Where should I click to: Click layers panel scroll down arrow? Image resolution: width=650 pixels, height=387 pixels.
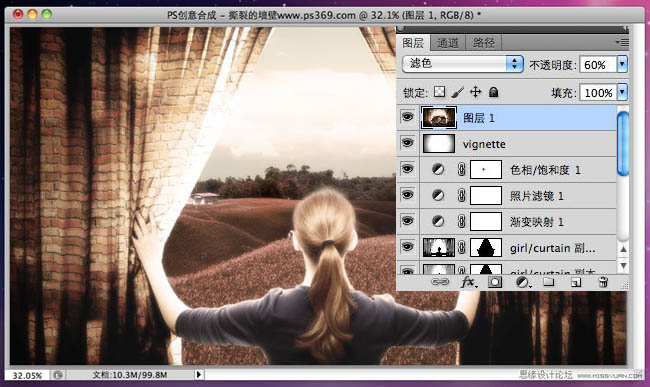[623, 265]
